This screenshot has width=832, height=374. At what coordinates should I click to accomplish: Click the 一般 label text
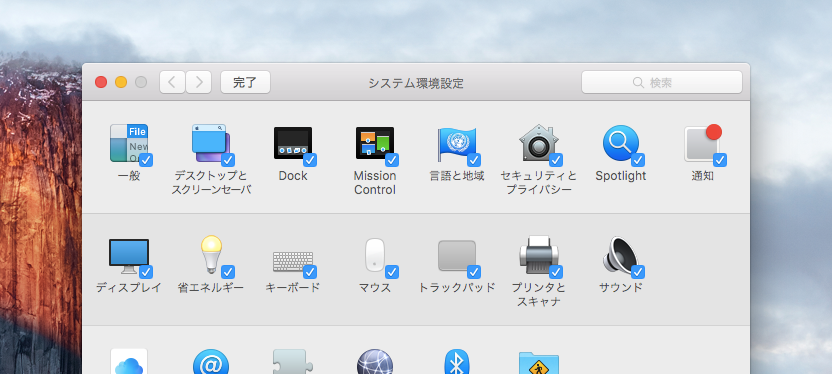pos(129,176)
